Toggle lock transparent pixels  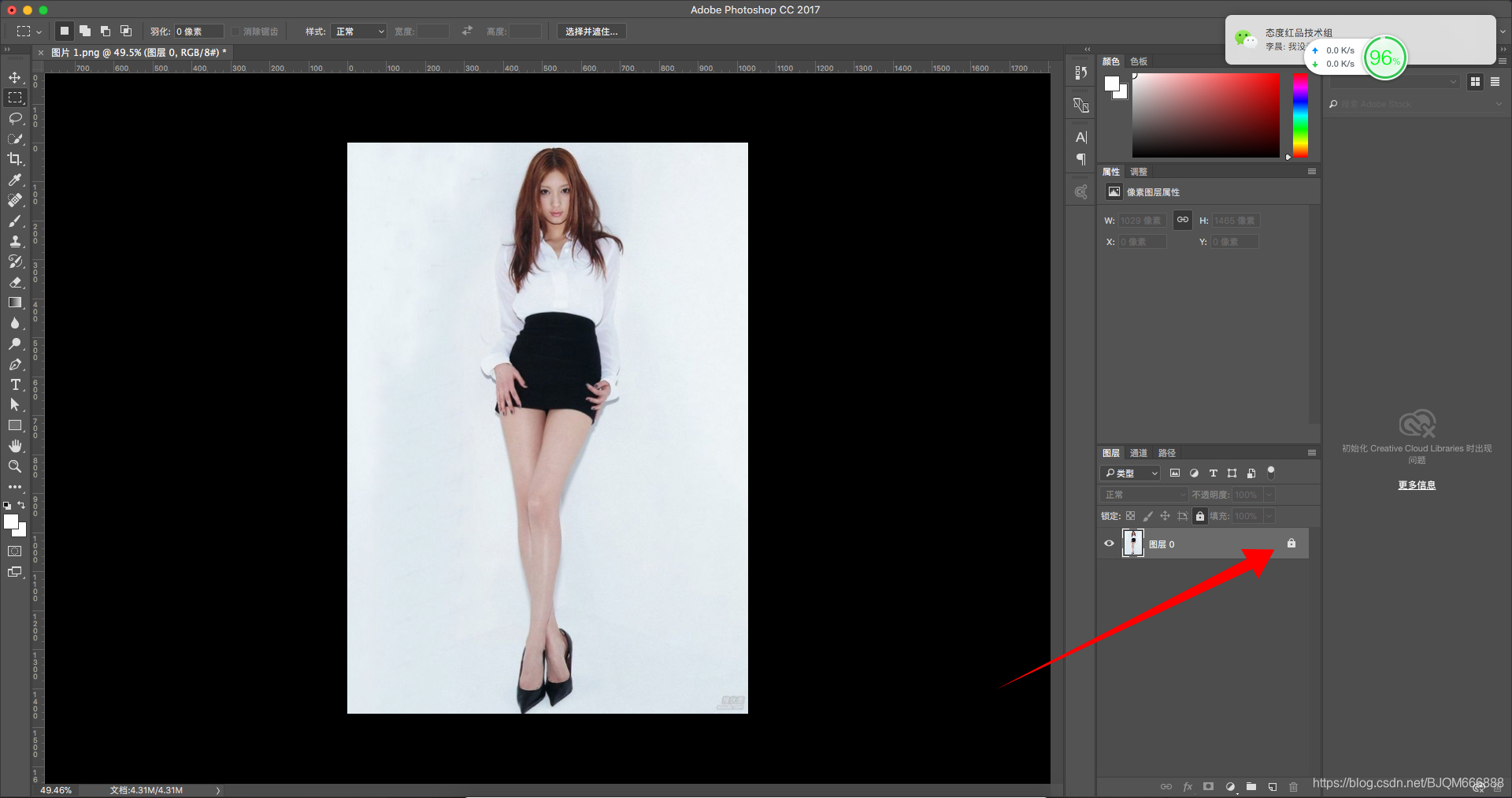(x=1130, y=516)
